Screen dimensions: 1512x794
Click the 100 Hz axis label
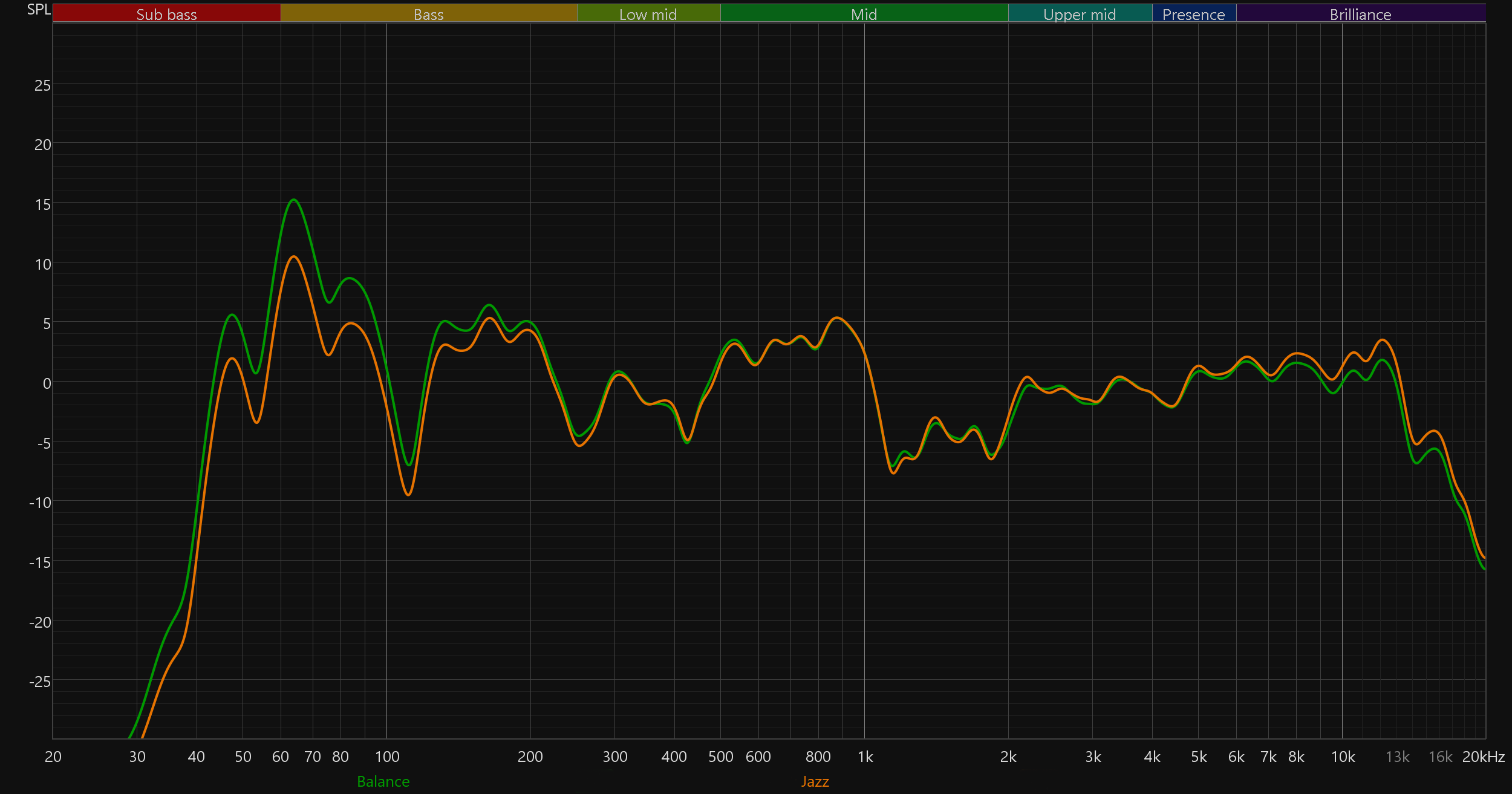tap(387, 757)
